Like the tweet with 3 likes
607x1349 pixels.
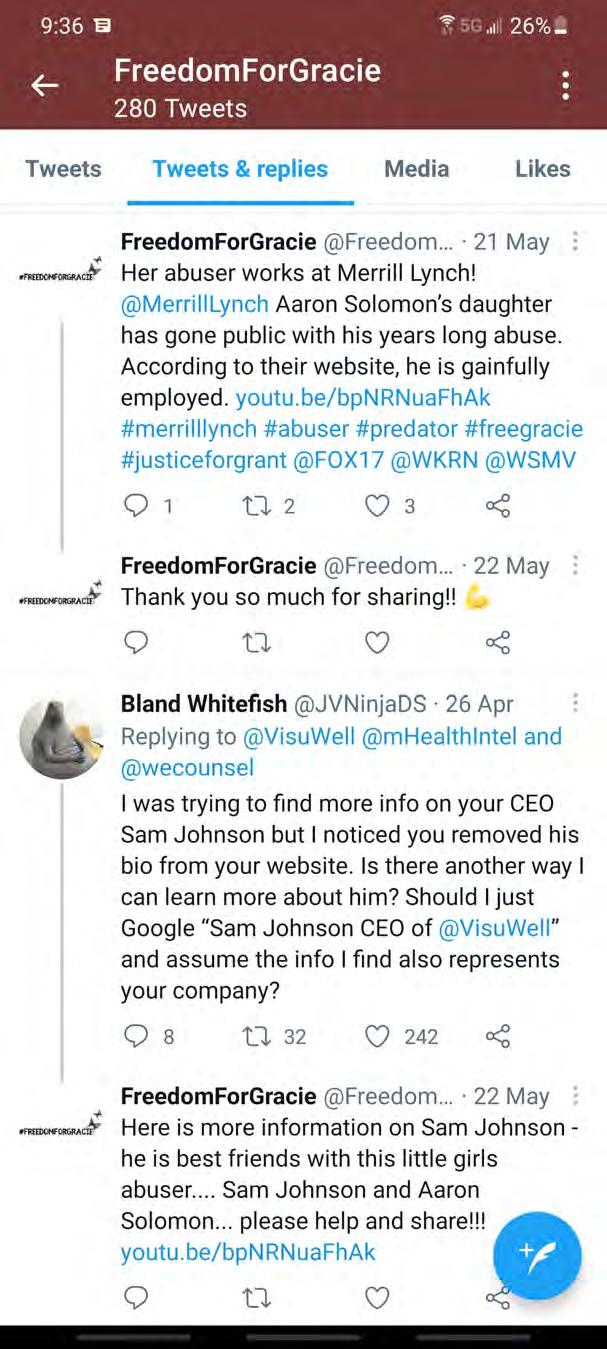pyautogui.click(x=377, y=506)
